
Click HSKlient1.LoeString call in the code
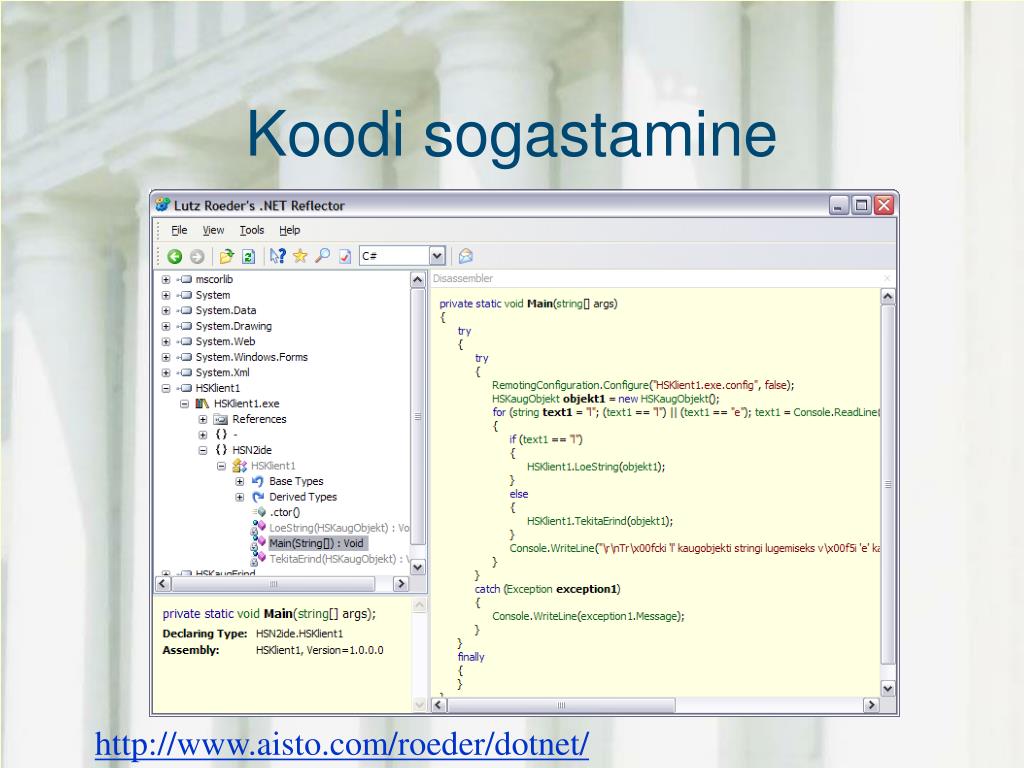tap(596, 466)
